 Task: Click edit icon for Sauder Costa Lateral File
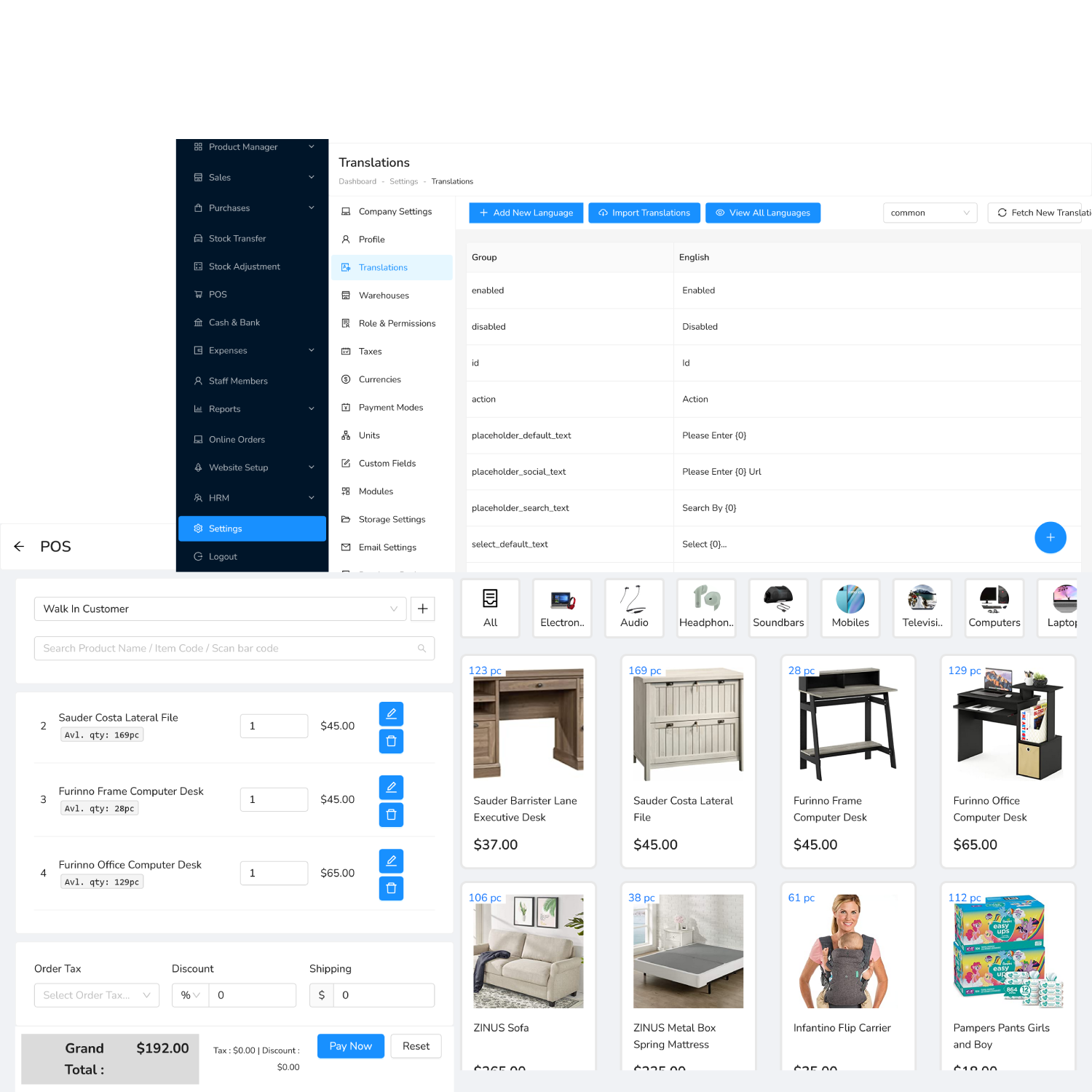coord(391,713)
